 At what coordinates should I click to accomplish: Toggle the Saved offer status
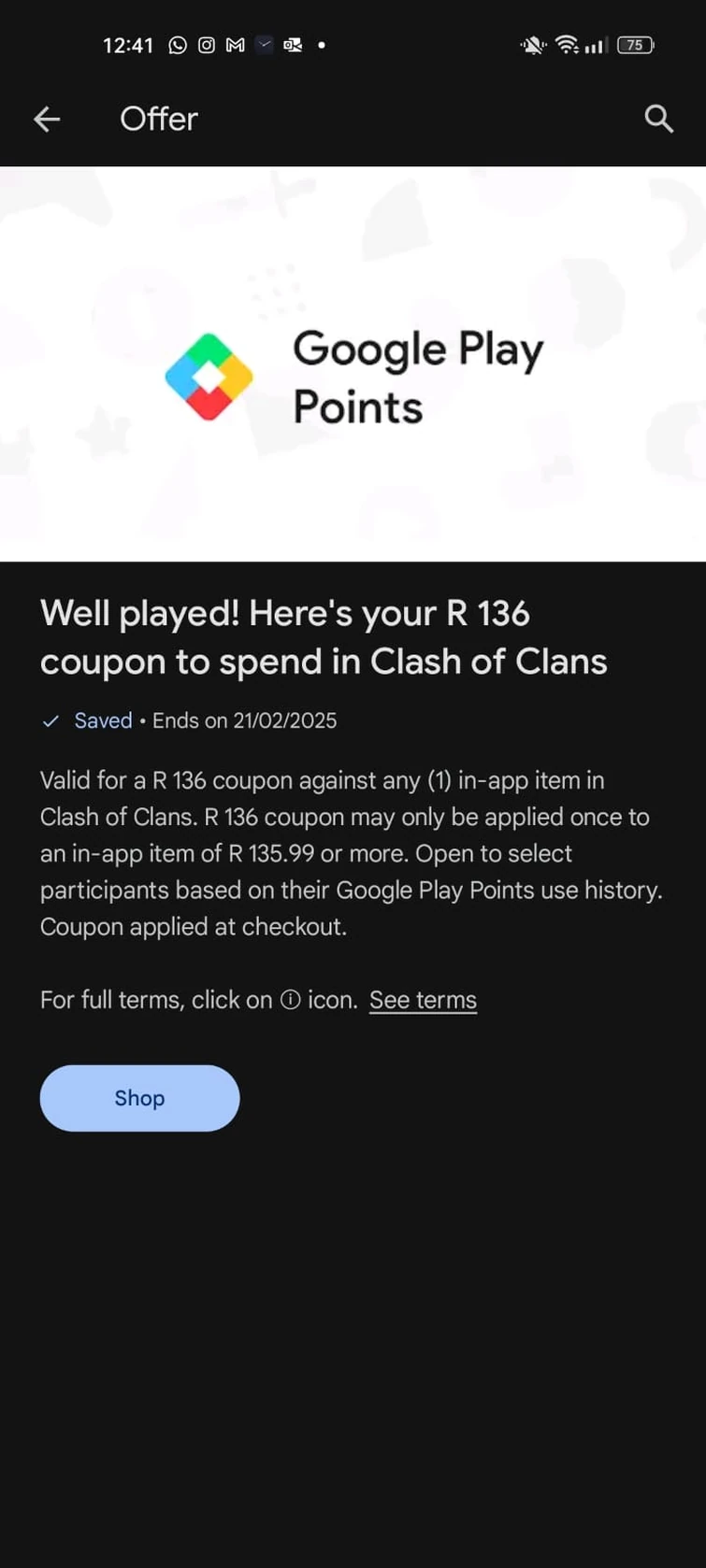click(103, 720)
